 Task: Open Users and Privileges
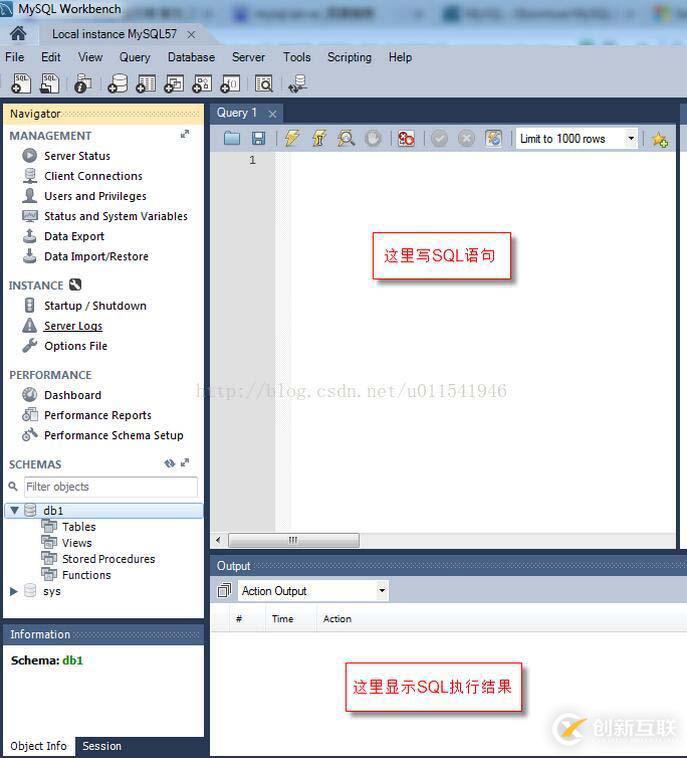point(95,196)
